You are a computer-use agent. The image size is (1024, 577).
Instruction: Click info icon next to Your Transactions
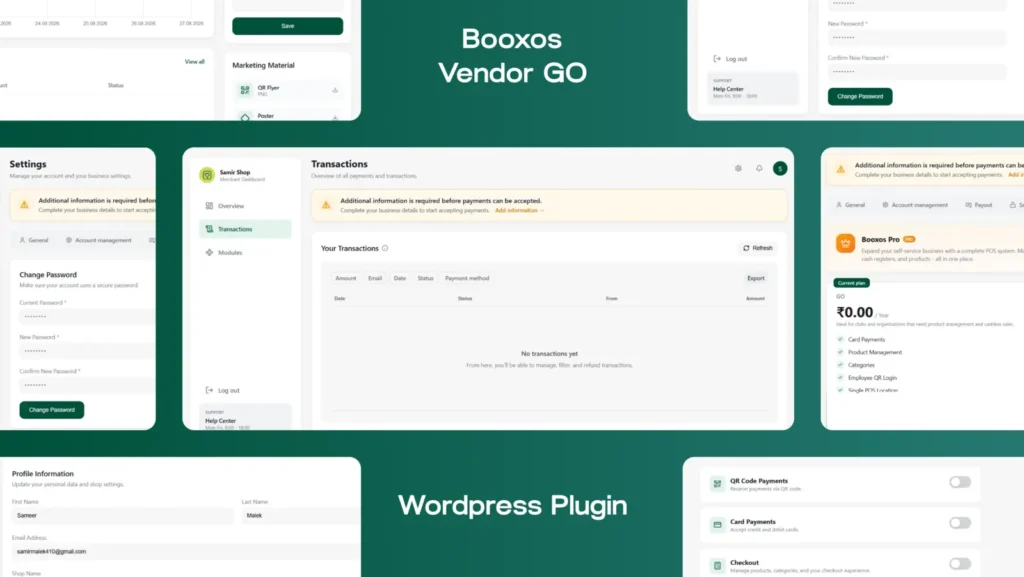click(385, 248)
